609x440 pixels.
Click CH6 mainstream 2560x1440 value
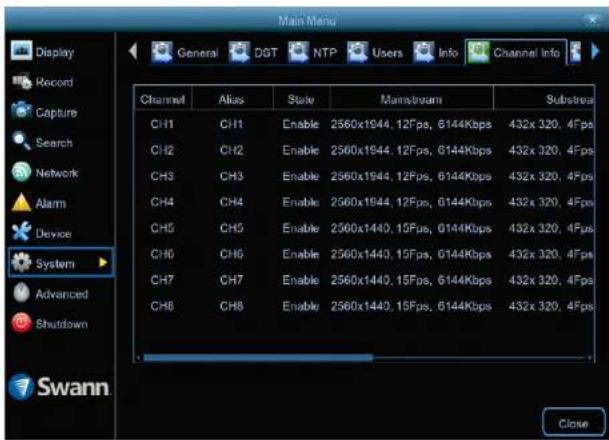pyautogui.click(x=411, y=254)
